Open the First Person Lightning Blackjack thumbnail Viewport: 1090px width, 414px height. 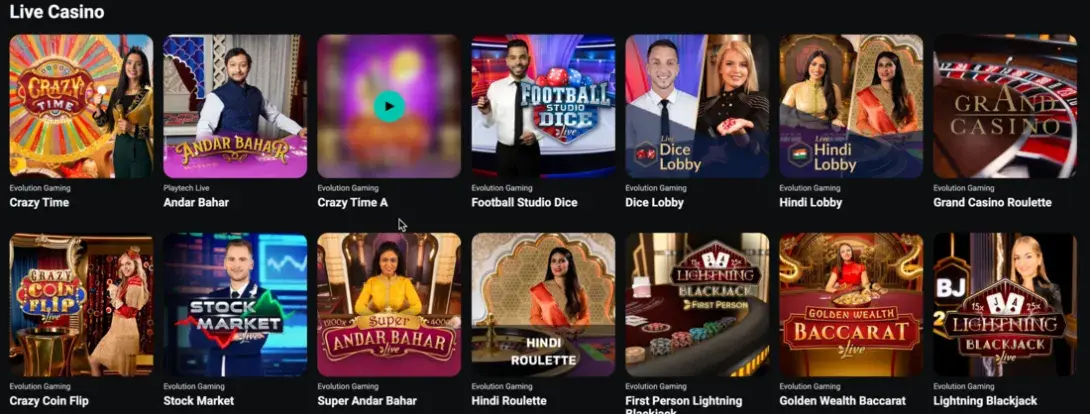click(697, 304)
